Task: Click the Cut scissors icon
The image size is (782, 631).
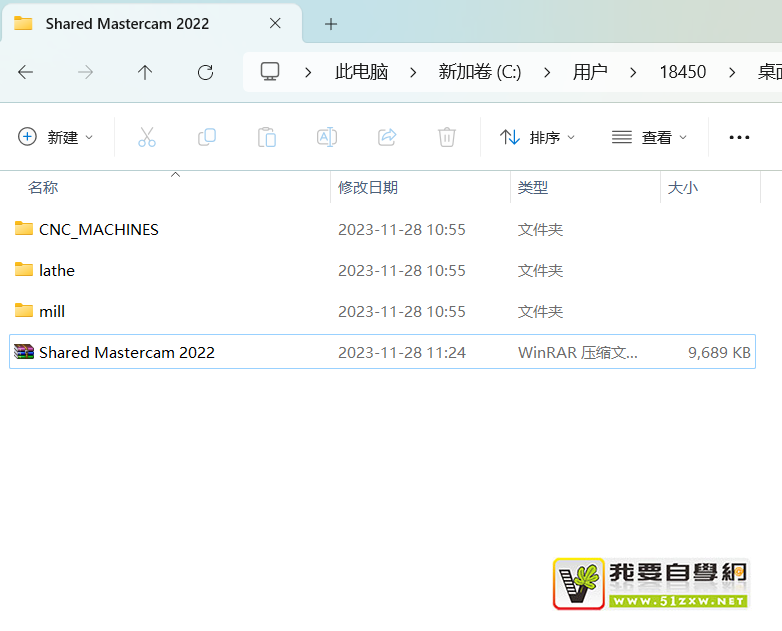Action: pyautogui.click(x=147, y=137)
